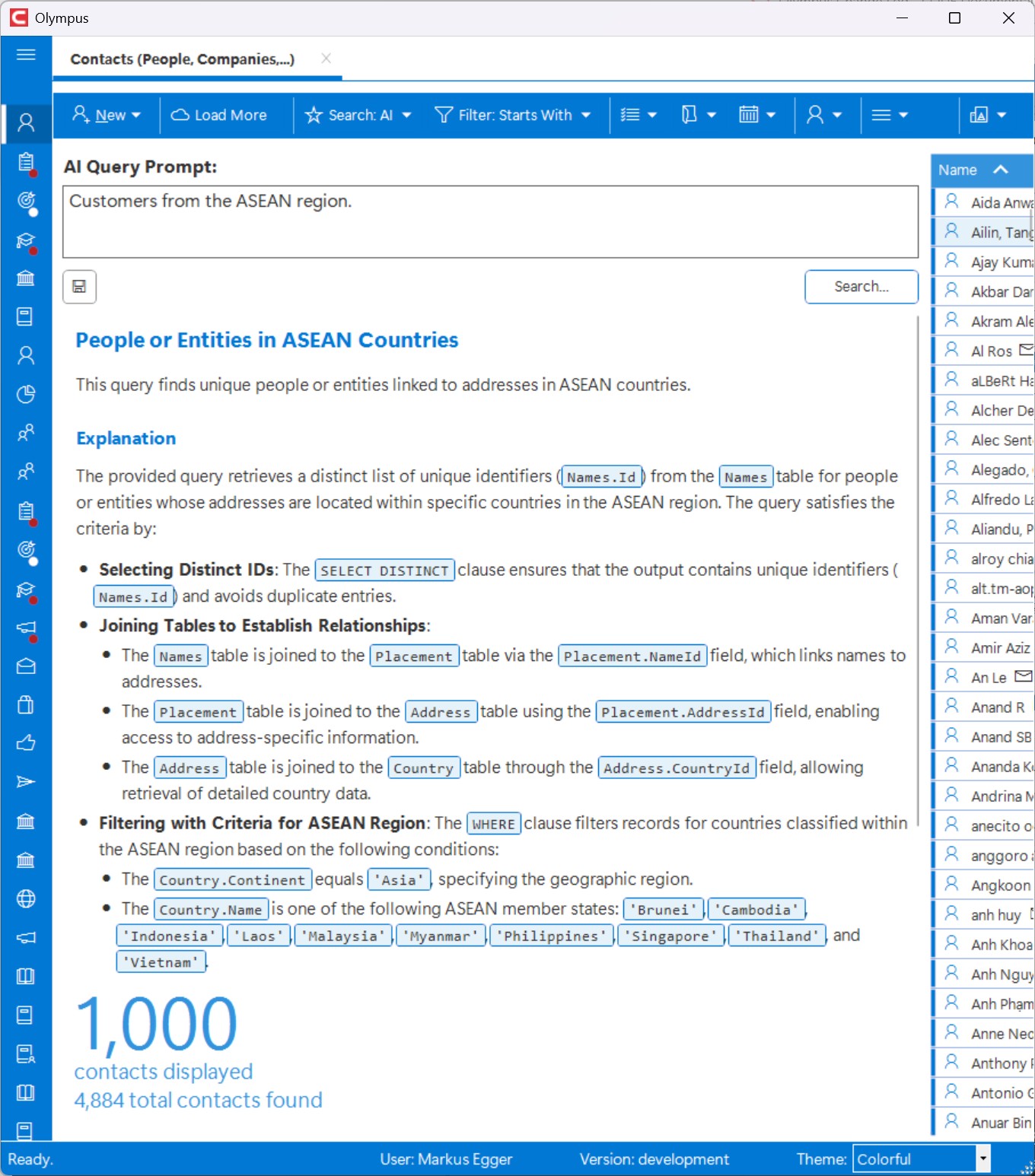Image resolution: width=1035 pixels, height=1176 pixels.
Task: Open the person dropdown in toolbar
Action: tap(824, 115)
